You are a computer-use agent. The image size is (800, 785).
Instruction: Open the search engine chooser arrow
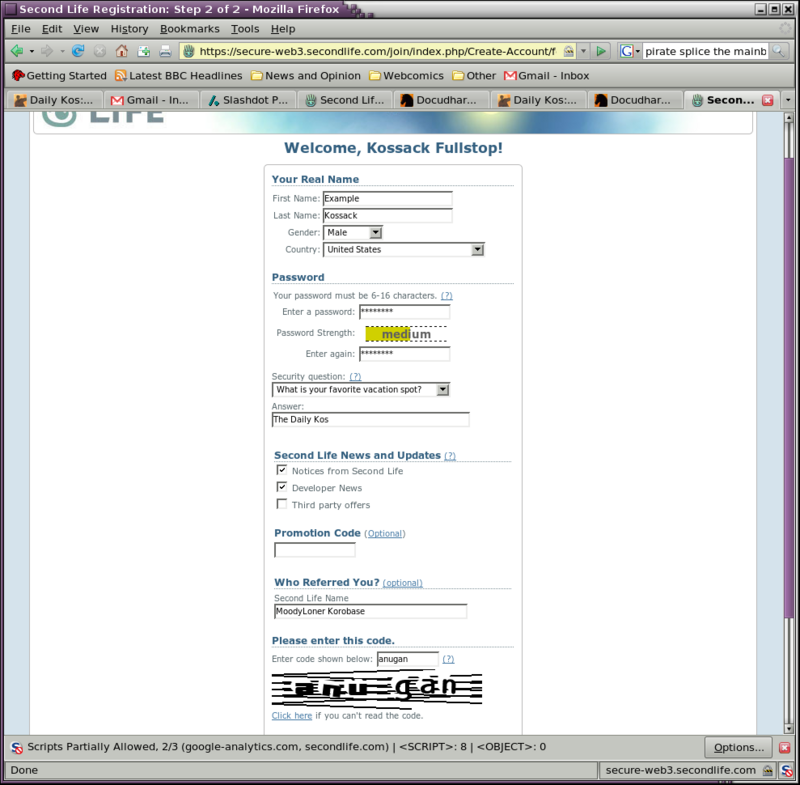[x=638, y=51]
